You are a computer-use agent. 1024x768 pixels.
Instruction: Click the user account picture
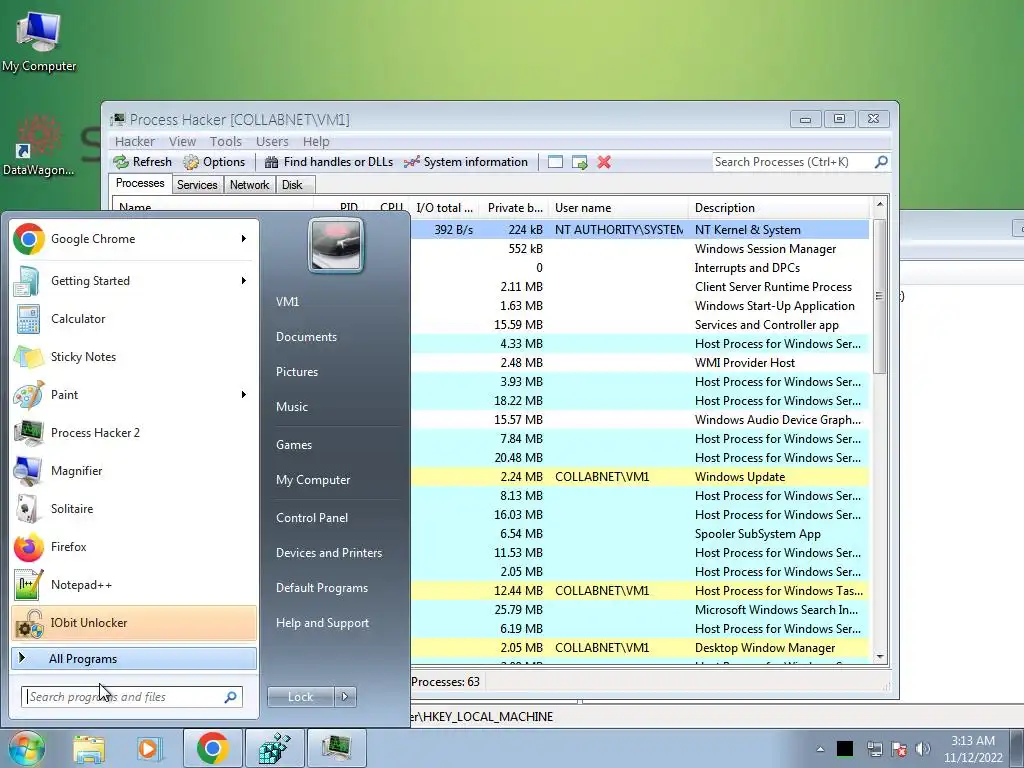(x=336, y=245)
